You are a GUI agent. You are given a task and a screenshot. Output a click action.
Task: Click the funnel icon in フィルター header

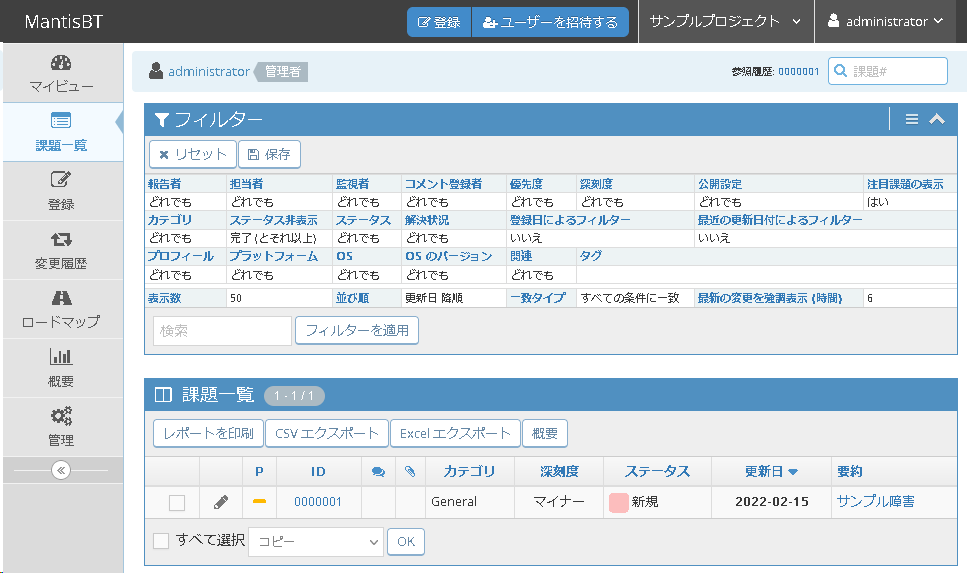[x=162, y=120]
